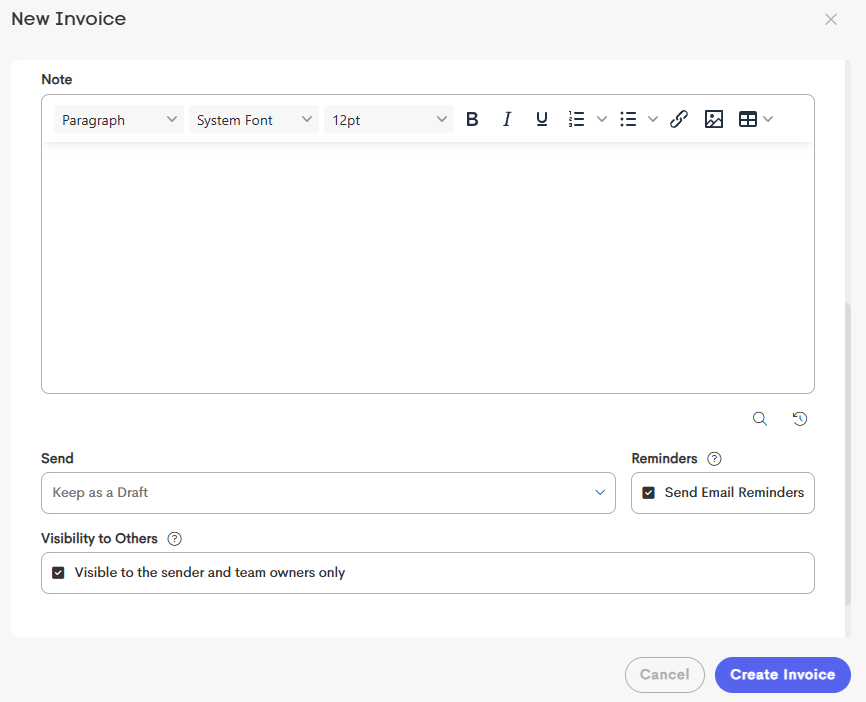The image size is (866, 702).
Task: Open Reminders help question mark
Action: tap(714, 459)
